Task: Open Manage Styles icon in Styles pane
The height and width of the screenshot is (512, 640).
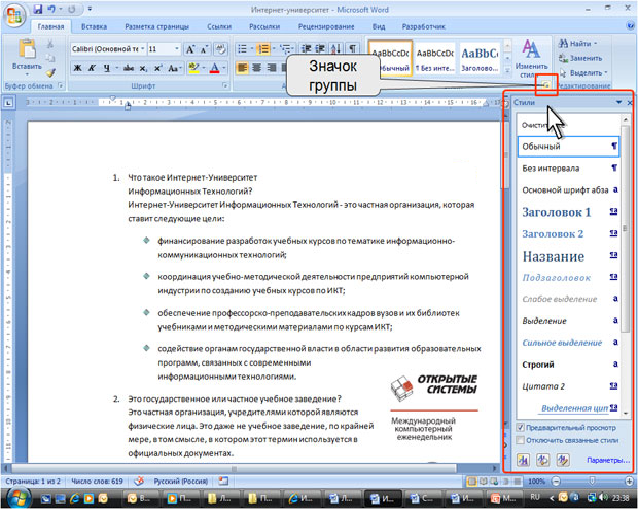Action: 563,460
